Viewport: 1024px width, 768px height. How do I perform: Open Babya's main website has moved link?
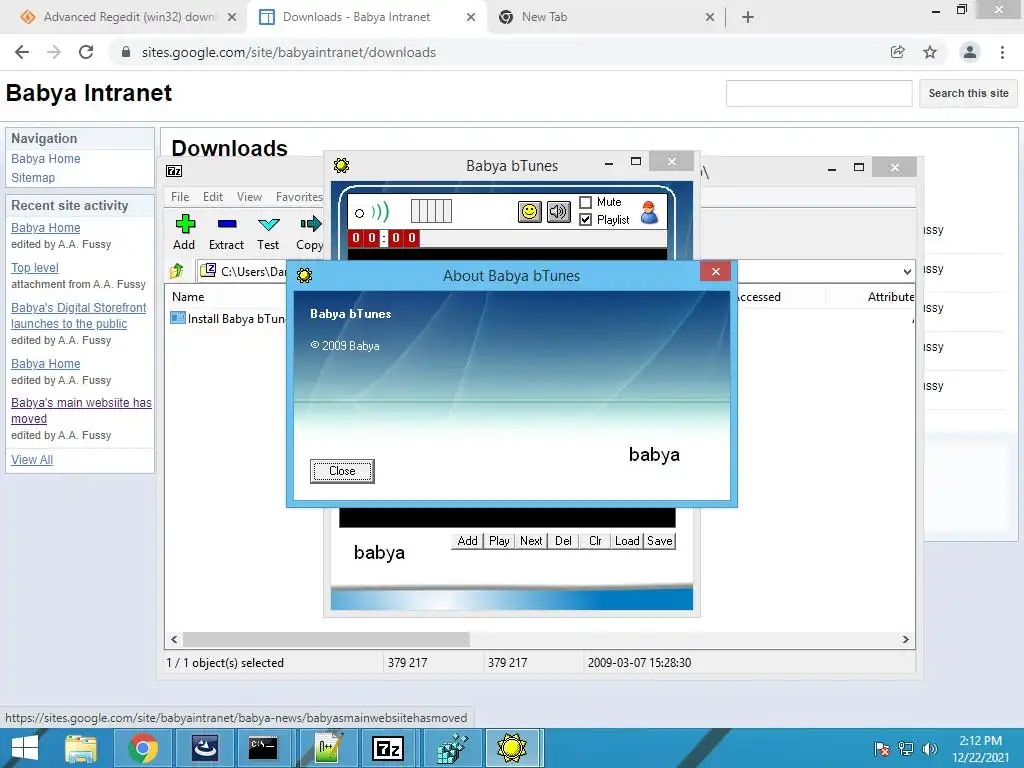[x=81, y=411]
